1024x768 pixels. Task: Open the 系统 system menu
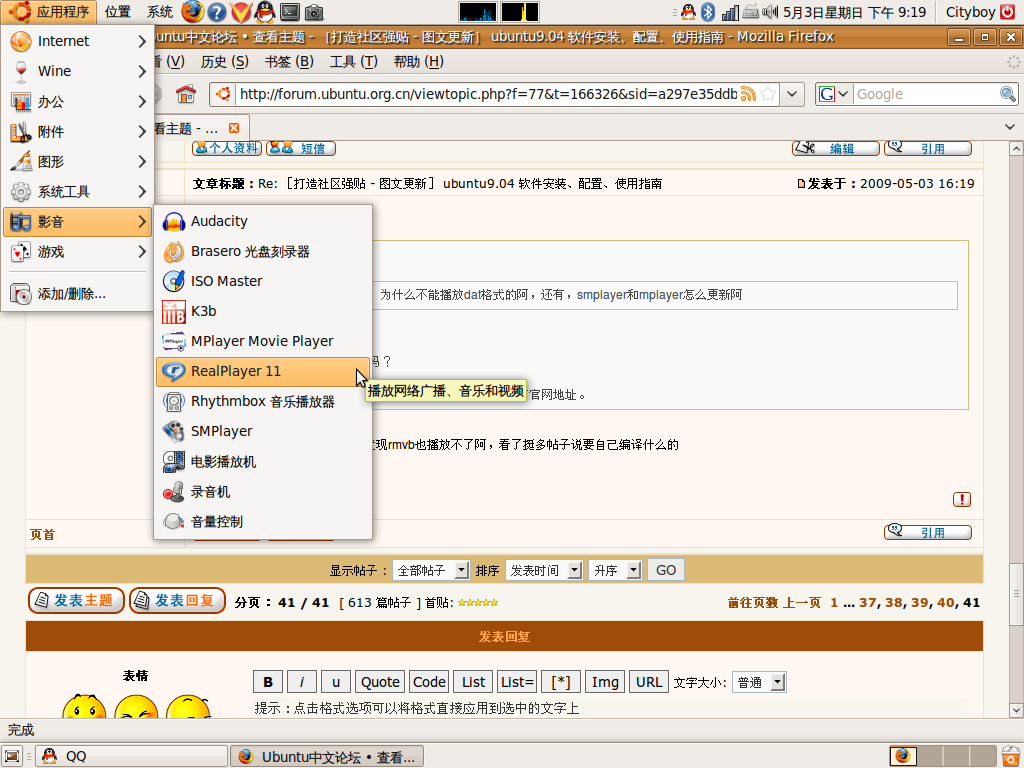pos(159,12)
